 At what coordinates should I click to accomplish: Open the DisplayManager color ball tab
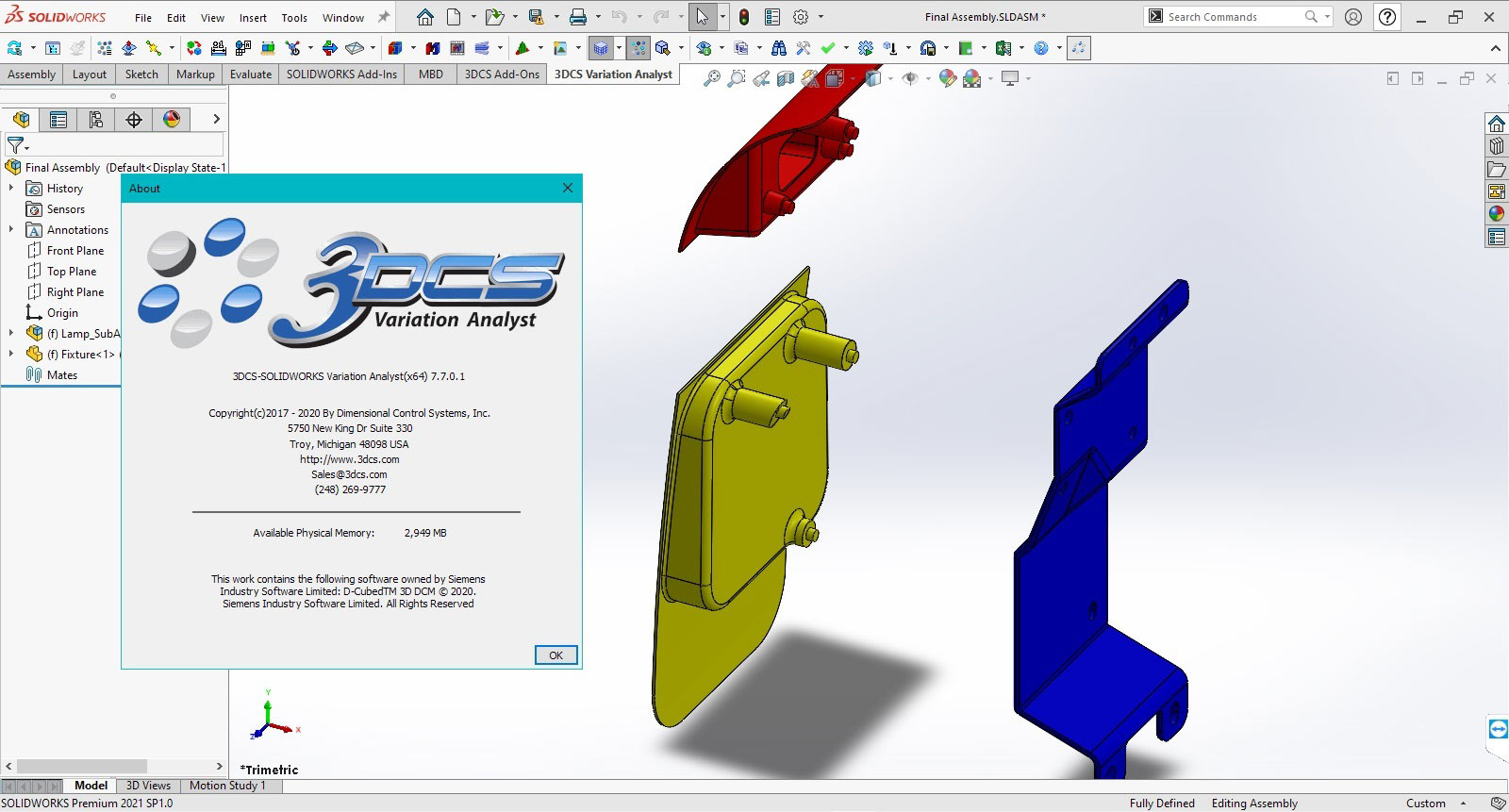(x=172, y=119)
